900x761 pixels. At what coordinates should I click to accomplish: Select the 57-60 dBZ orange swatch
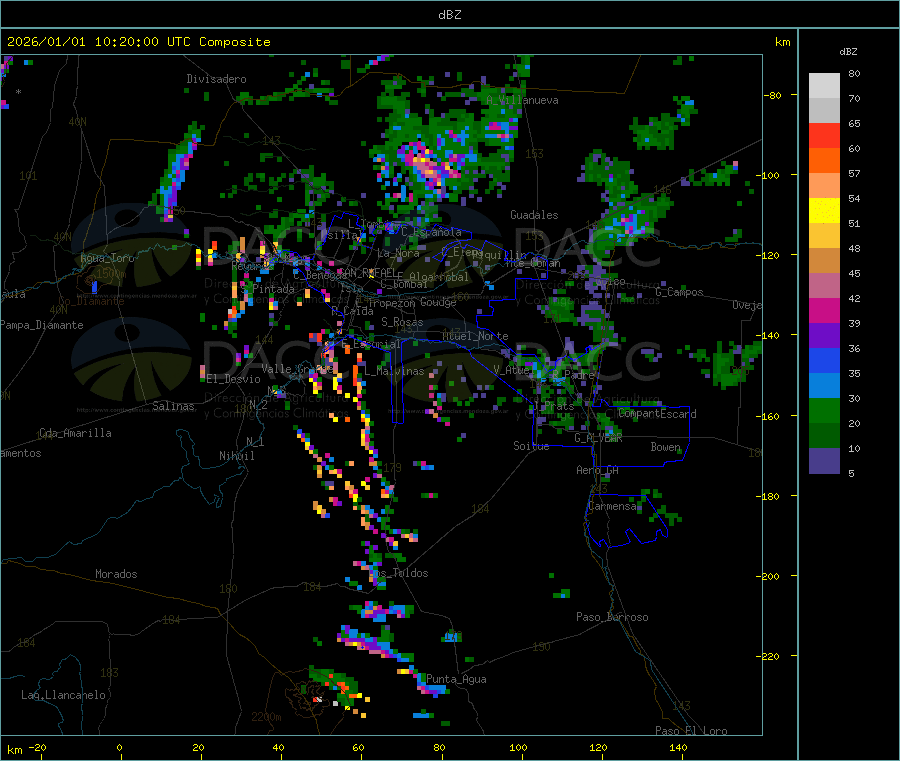coord(824,161)
